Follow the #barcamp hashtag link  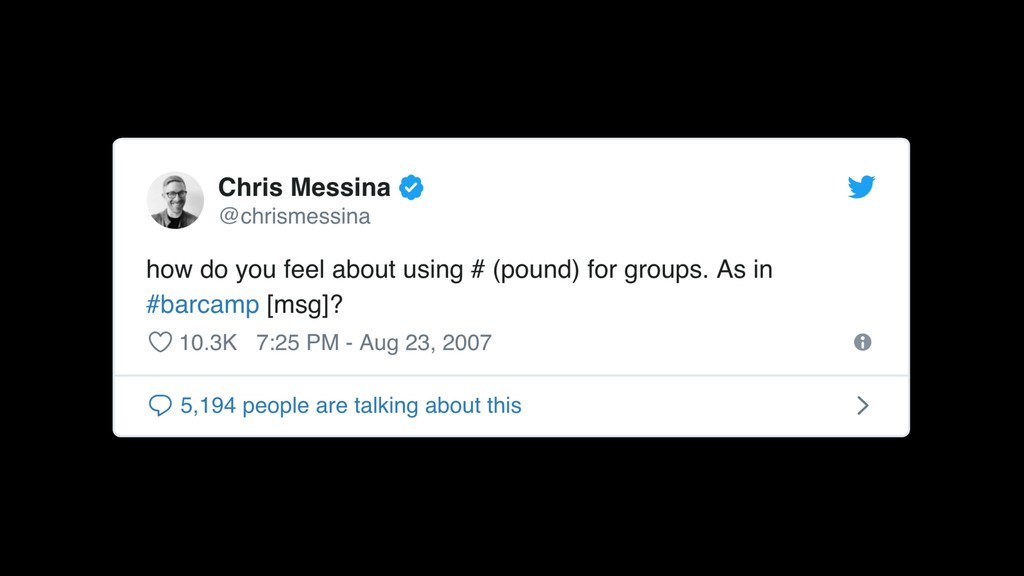(202, 304)
